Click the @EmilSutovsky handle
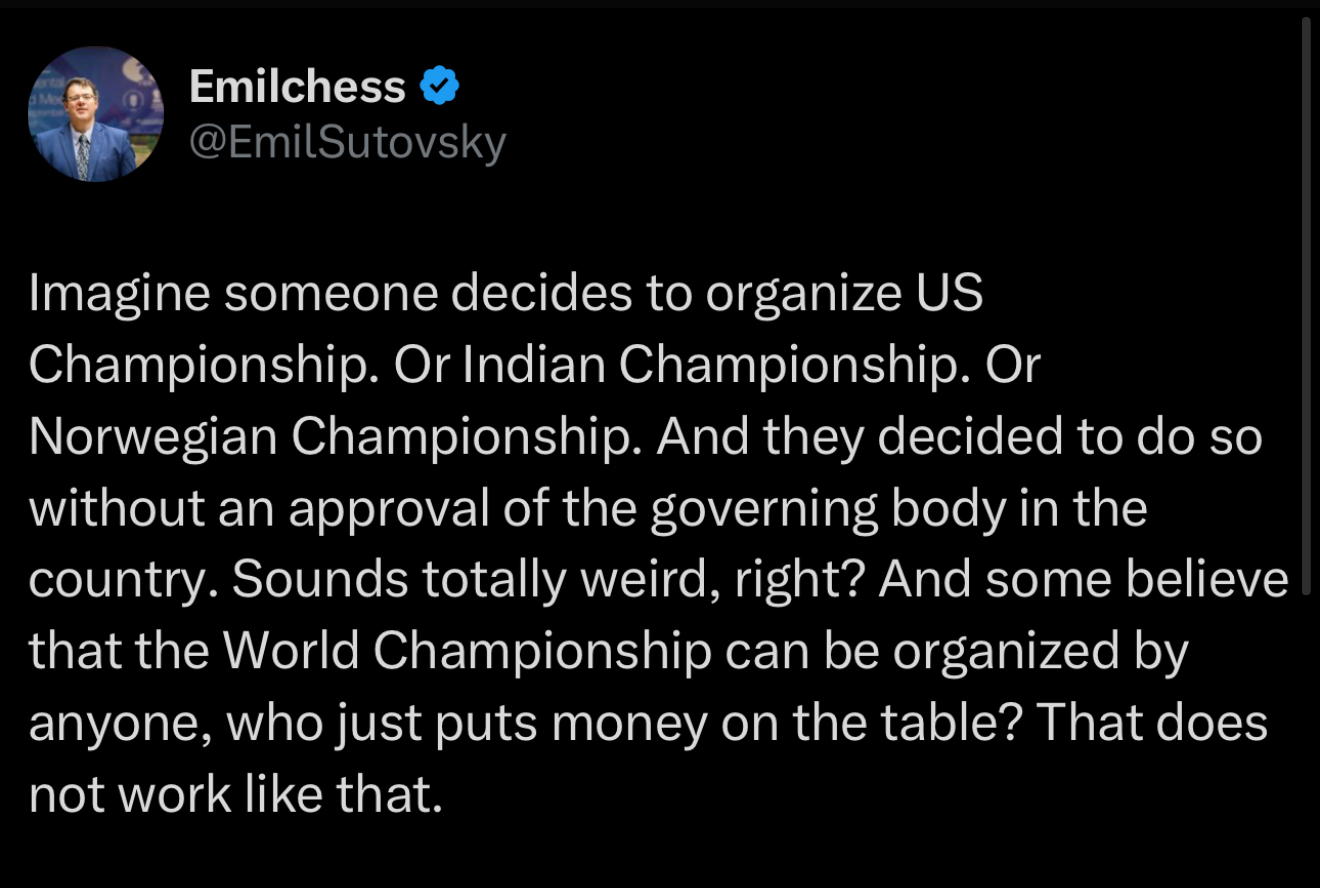Screen dimensions: 1320x888 pyautogui.click(x=347, y=143)
